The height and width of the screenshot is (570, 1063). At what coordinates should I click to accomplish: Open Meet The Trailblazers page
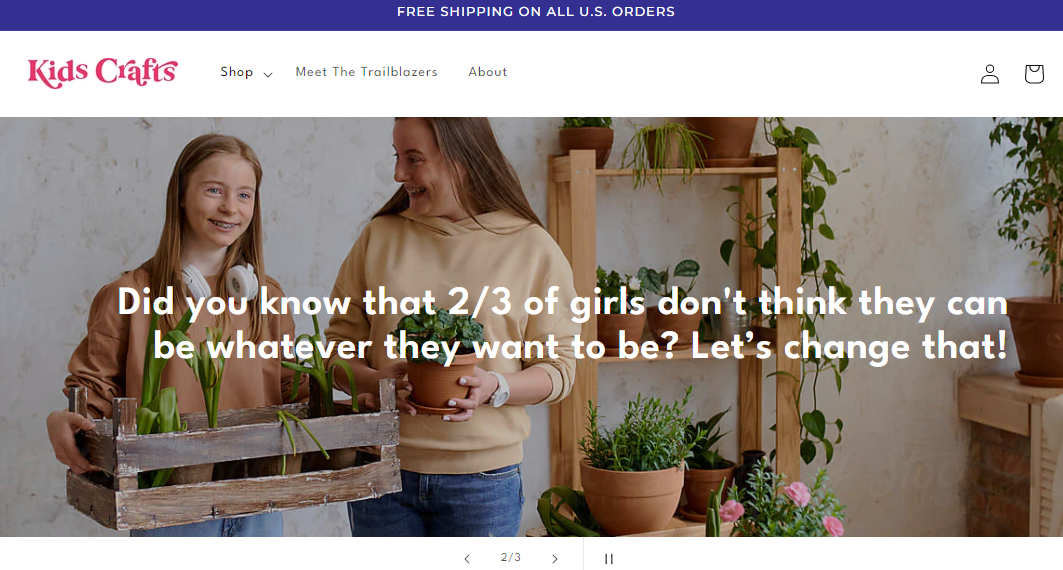point(366,72)
